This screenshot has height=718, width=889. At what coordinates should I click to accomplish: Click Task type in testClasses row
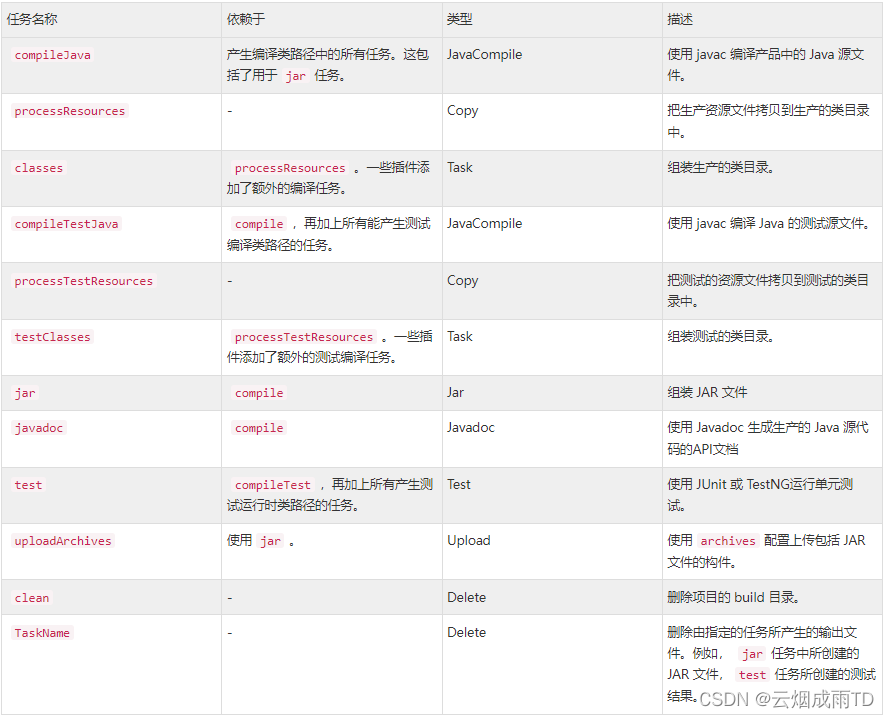tap(460, 336)
